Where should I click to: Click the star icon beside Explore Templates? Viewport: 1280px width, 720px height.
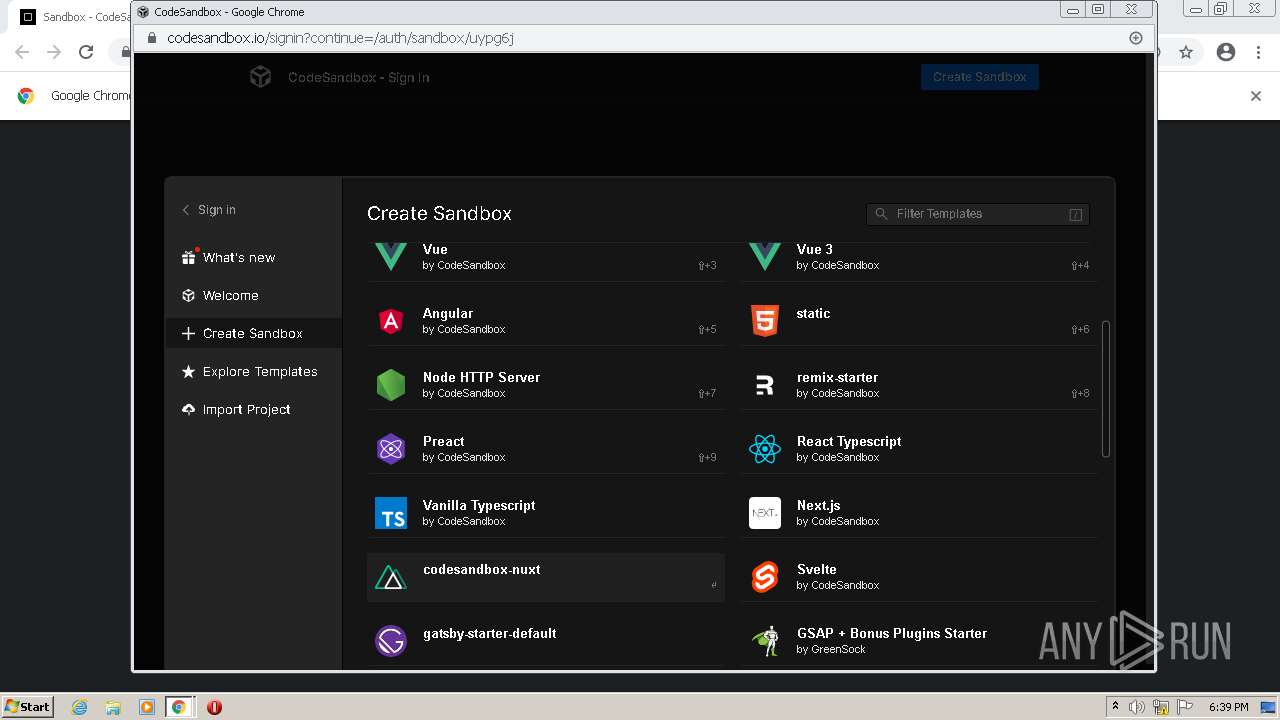point(188,371)
